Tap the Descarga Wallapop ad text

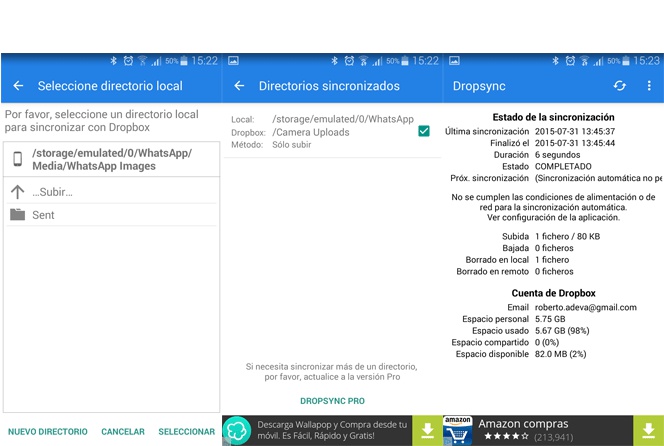click(332, 430)
